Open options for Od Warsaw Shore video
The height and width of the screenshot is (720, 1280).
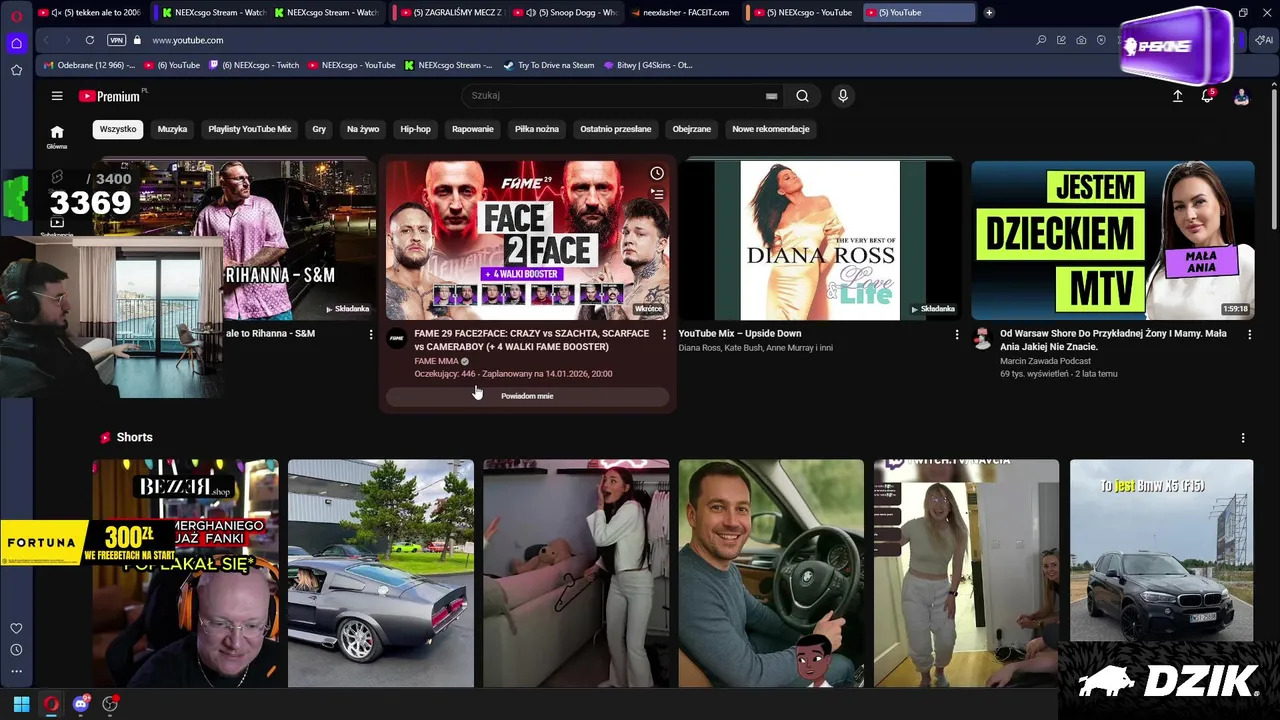[x=1249, y=334]
